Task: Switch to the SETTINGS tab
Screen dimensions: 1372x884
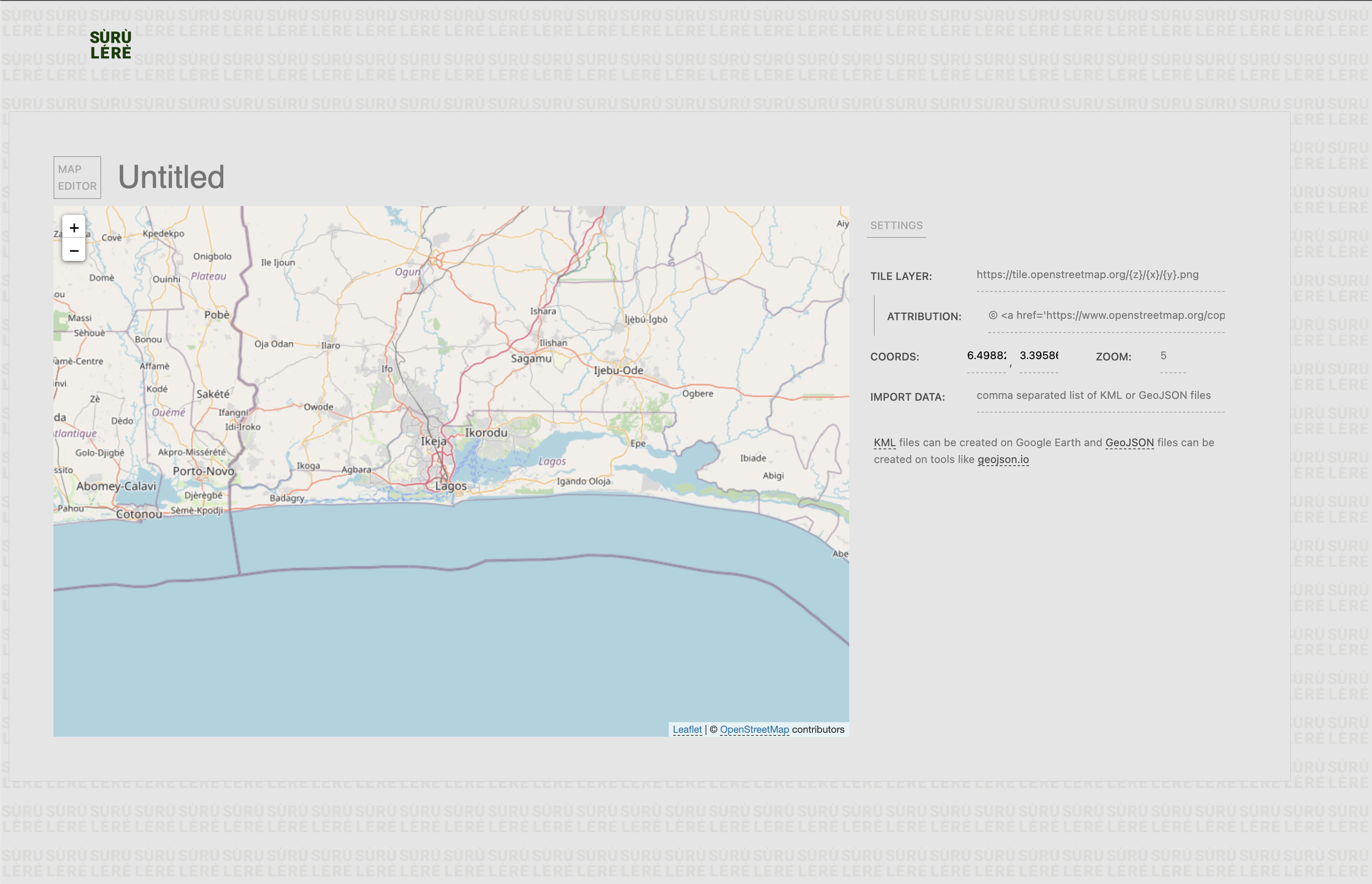Action: (896, 225)
